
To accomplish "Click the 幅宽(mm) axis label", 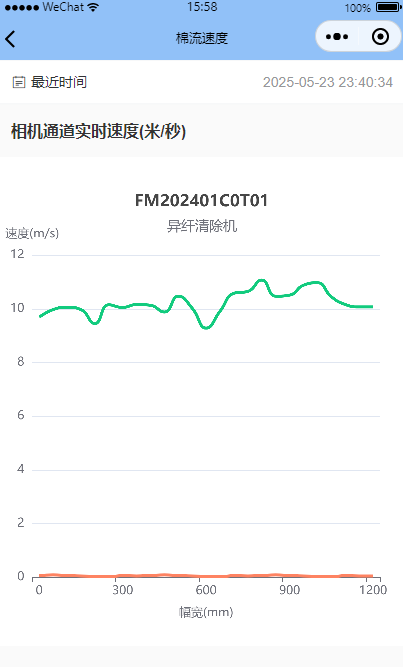I will coord(206,612).
